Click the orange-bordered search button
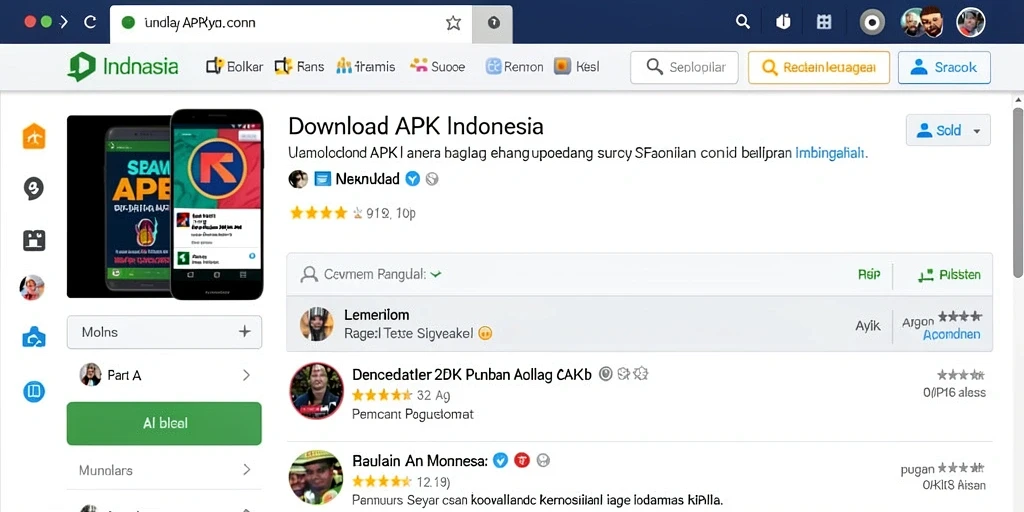This screenshot has width=1024, height=512. click(819, 67)
